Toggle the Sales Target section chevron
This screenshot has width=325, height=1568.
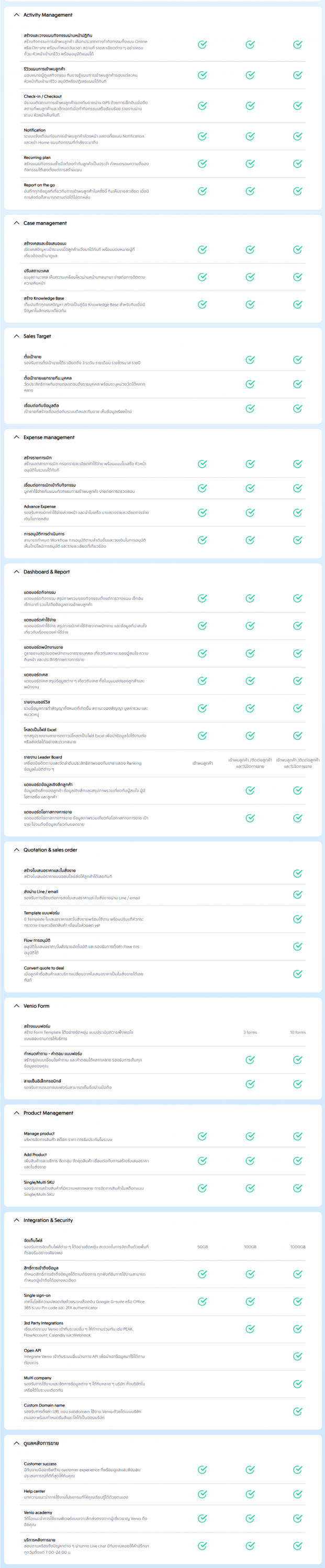click(x=16, y=336)
